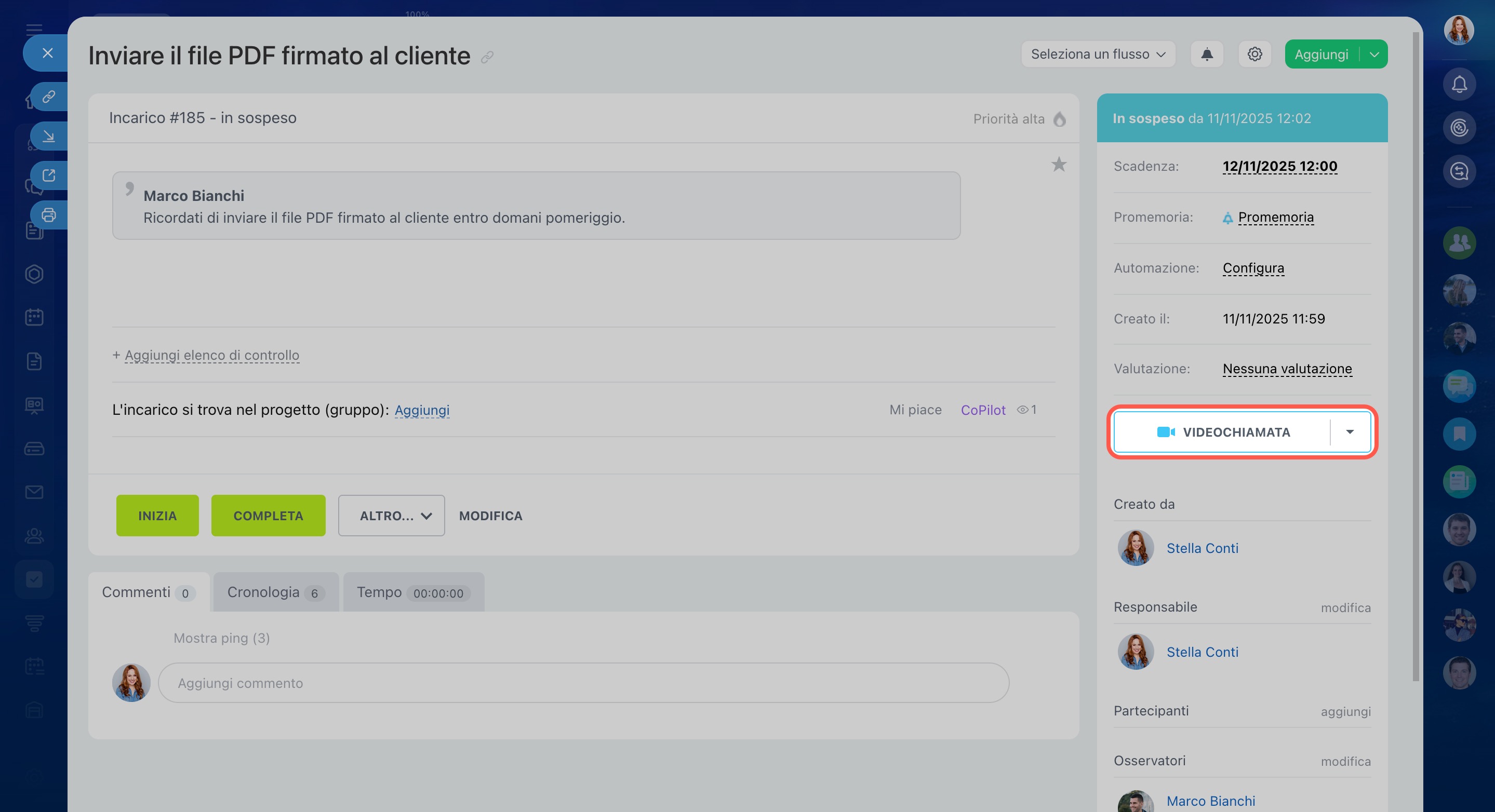The image size is (1495, 812).
Task: Switch to the Cronologia tab
Action: click(275, 592)
